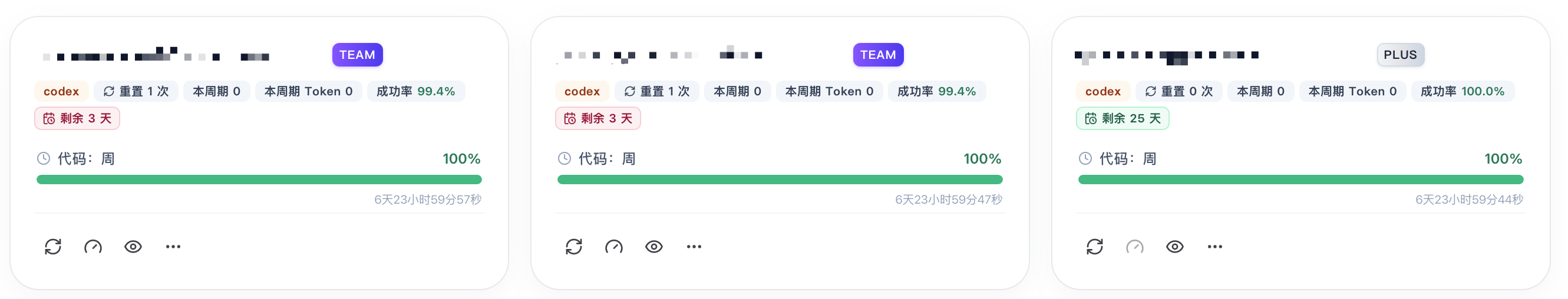1568x299 pixels.
Task: Click dimmed gauge icon on PLUS card
Action: click(x=1135, y=247)
